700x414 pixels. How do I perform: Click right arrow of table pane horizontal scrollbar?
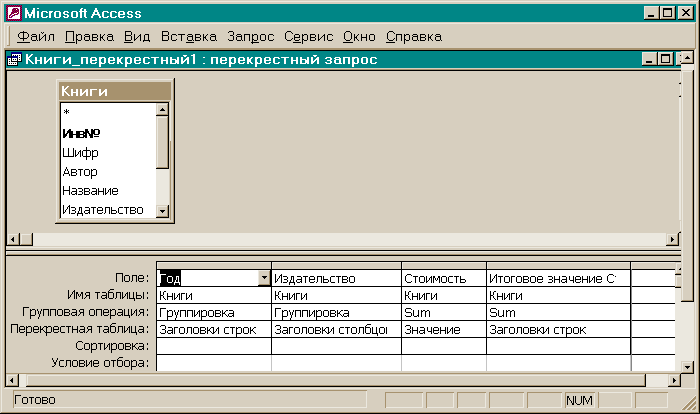[x=672, y=239]
